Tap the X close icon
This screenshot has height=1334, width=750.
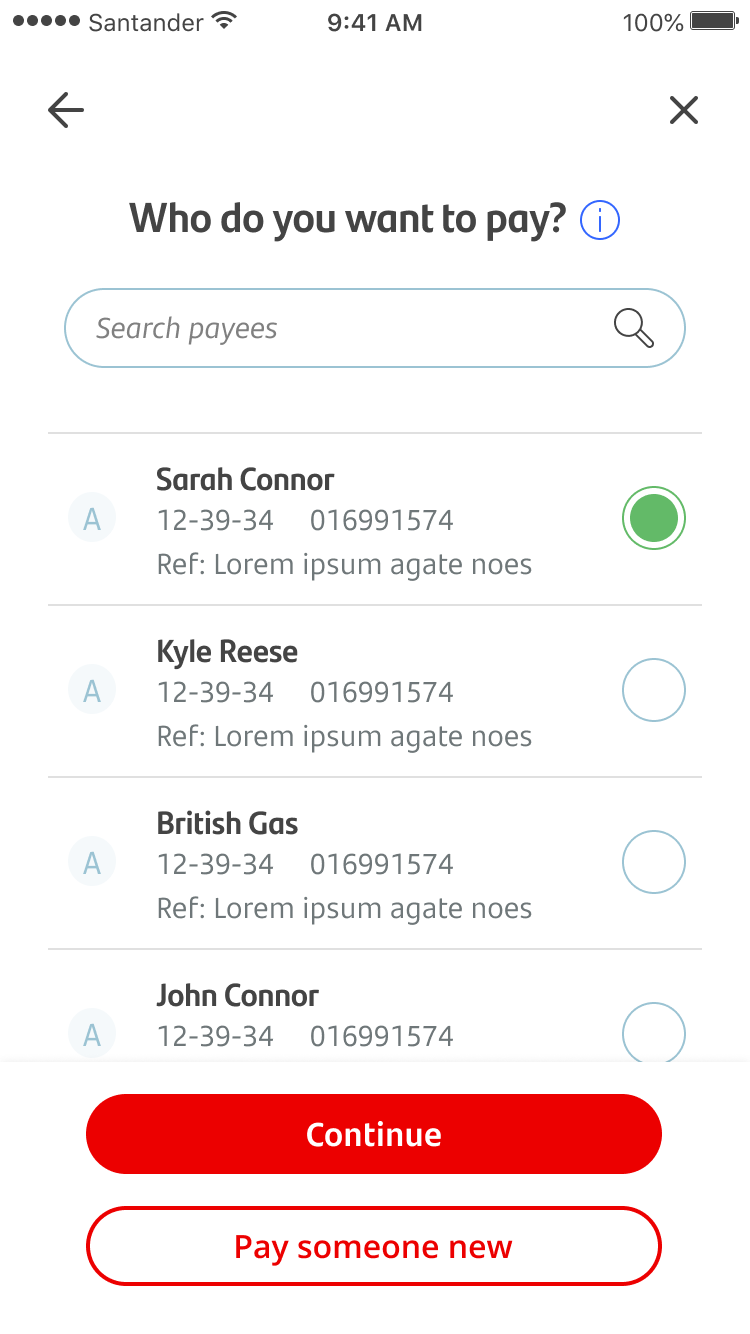pos(684,110)
